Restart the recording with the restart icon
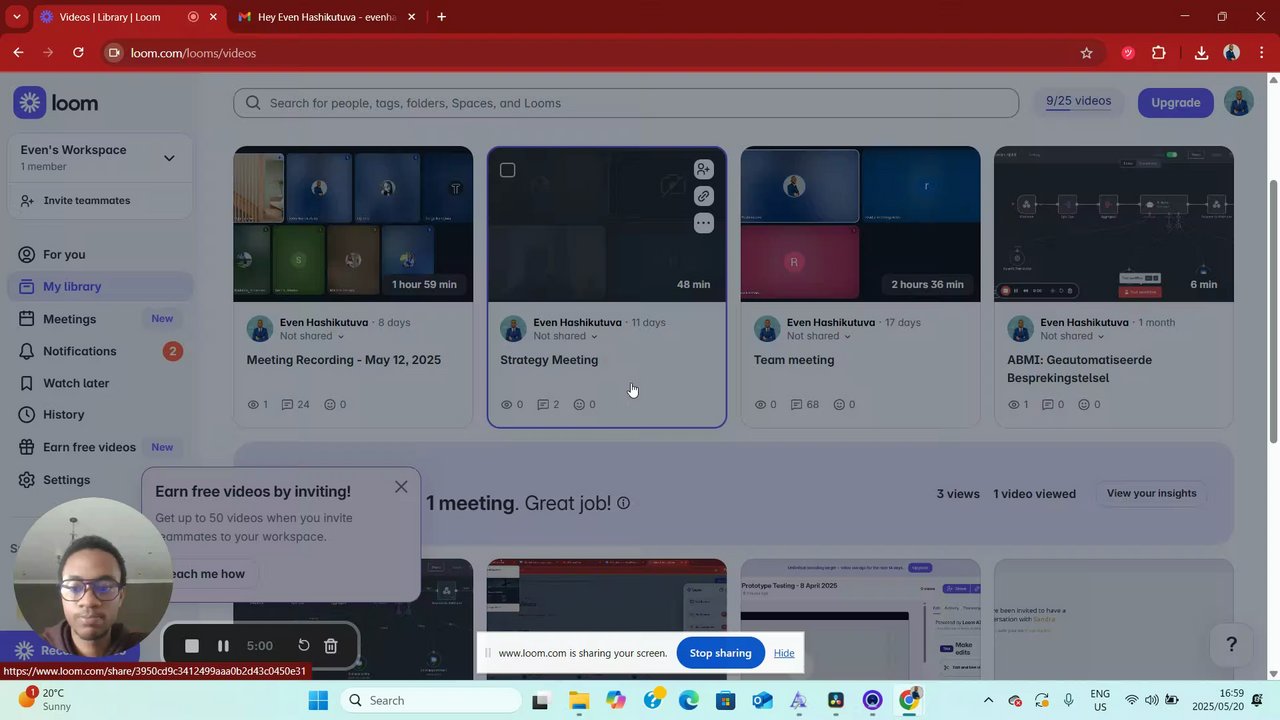Screen dimensions: 1280x720 coord(304,646)
